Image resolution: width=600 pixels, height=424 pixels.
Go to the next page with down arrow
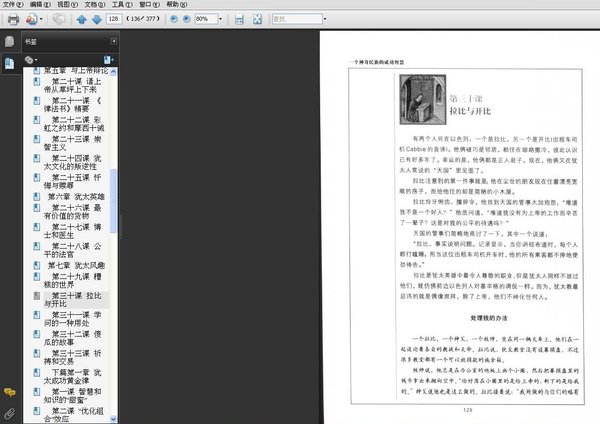[x=95, y=19]
